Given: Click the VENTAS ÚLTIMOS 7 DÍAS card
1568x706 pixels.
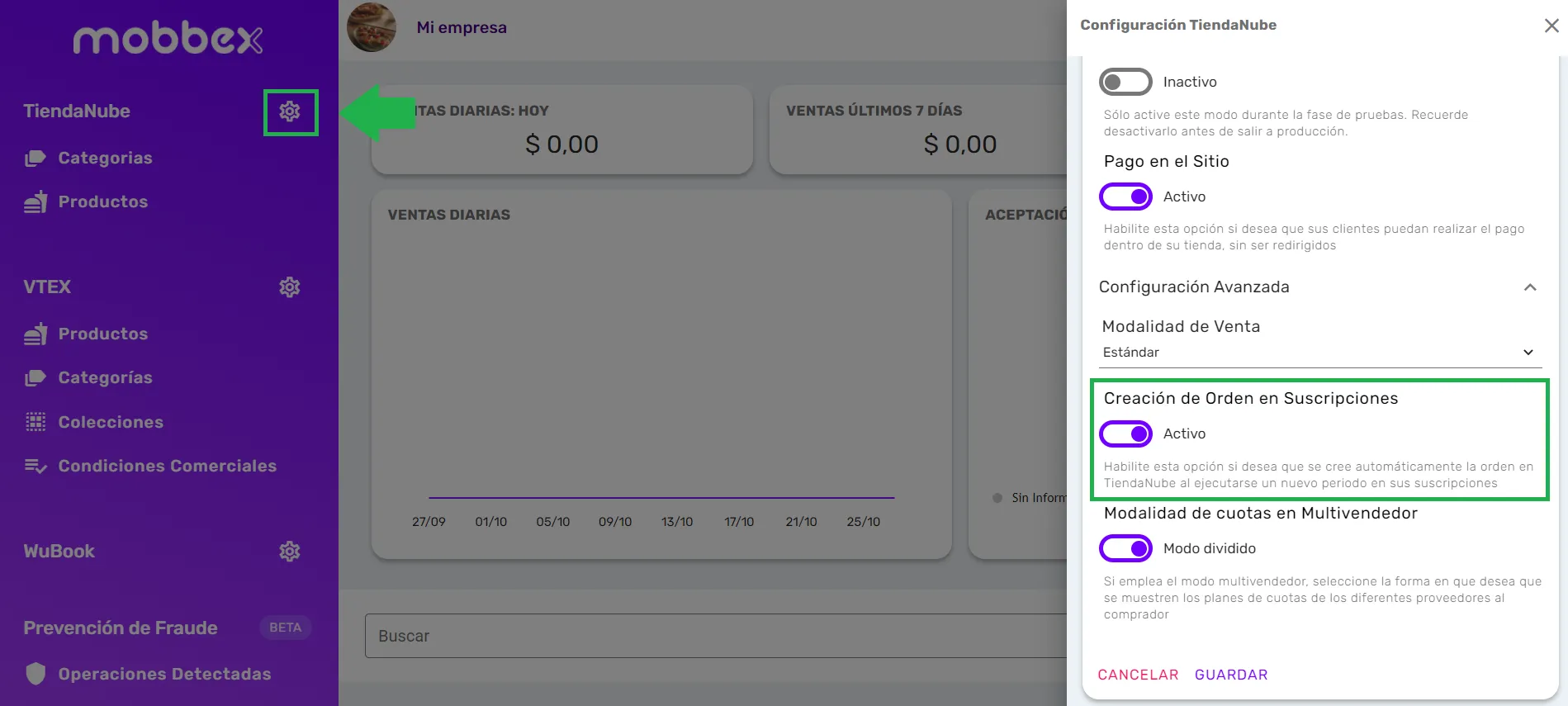Looking at the screenshot, I should point(918,130).
